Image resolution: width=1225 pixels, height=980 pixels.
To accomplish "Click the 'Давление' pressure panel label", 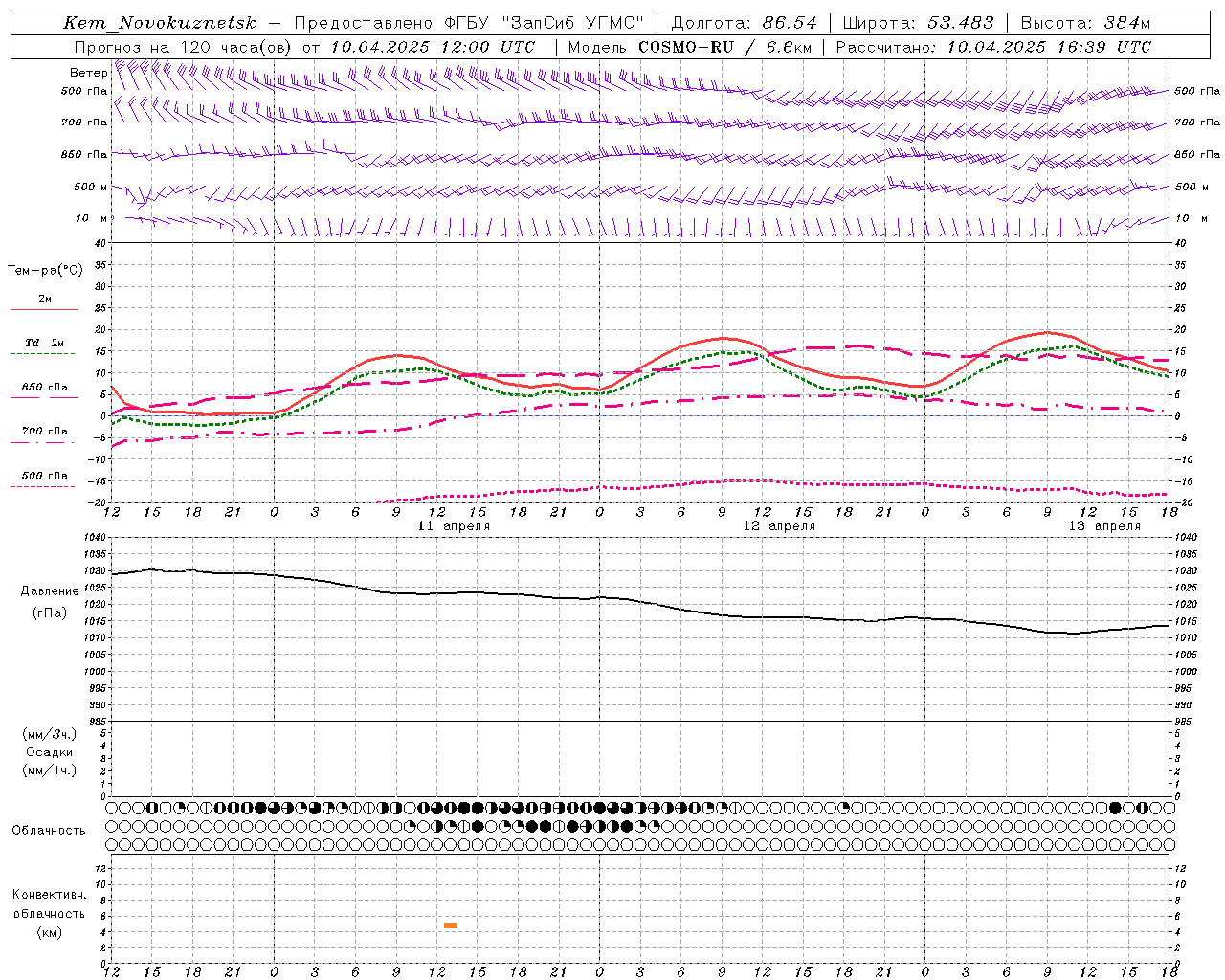I will click(50, 591).
